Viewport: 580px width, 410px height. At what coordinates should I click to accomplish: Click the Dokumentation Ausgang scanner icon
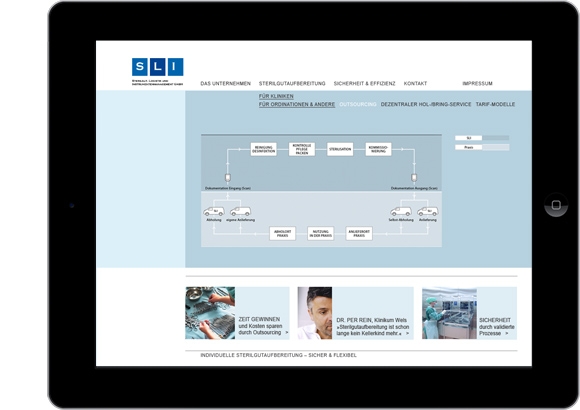point(414,178)
